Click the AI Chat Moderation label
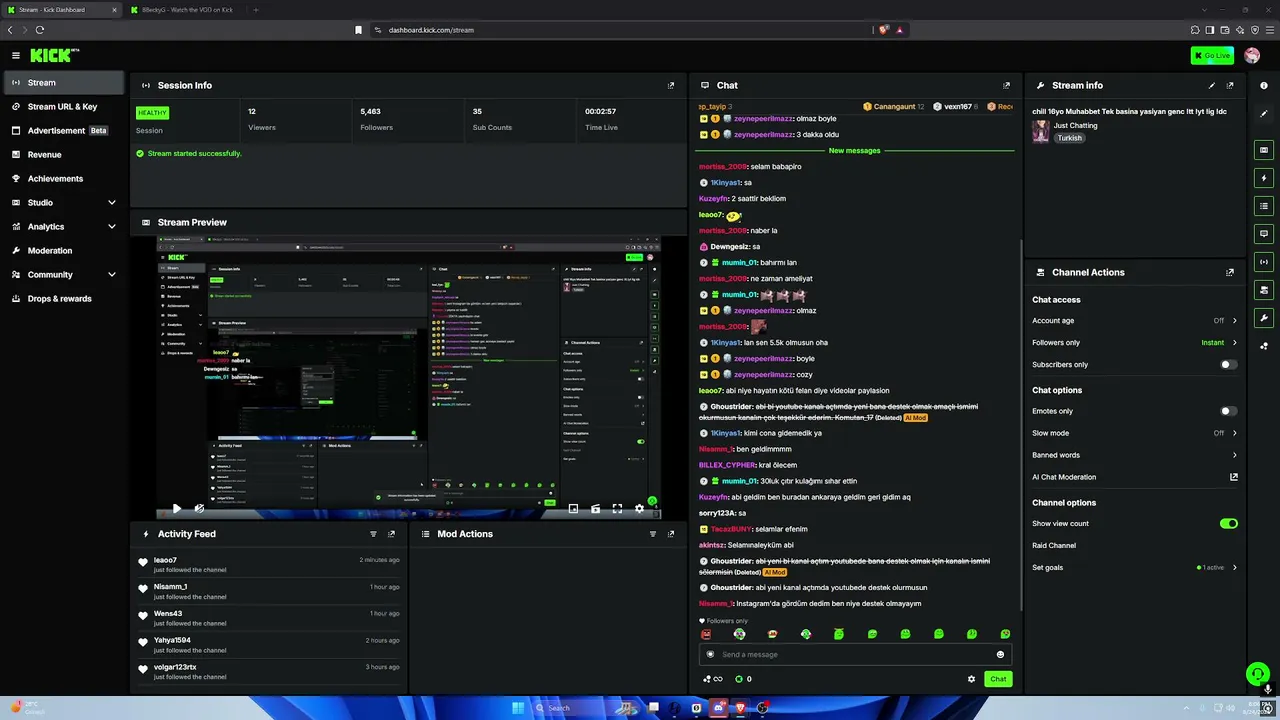The height and width of the screenshot is (720, 1280). (x=1064, y=477)
